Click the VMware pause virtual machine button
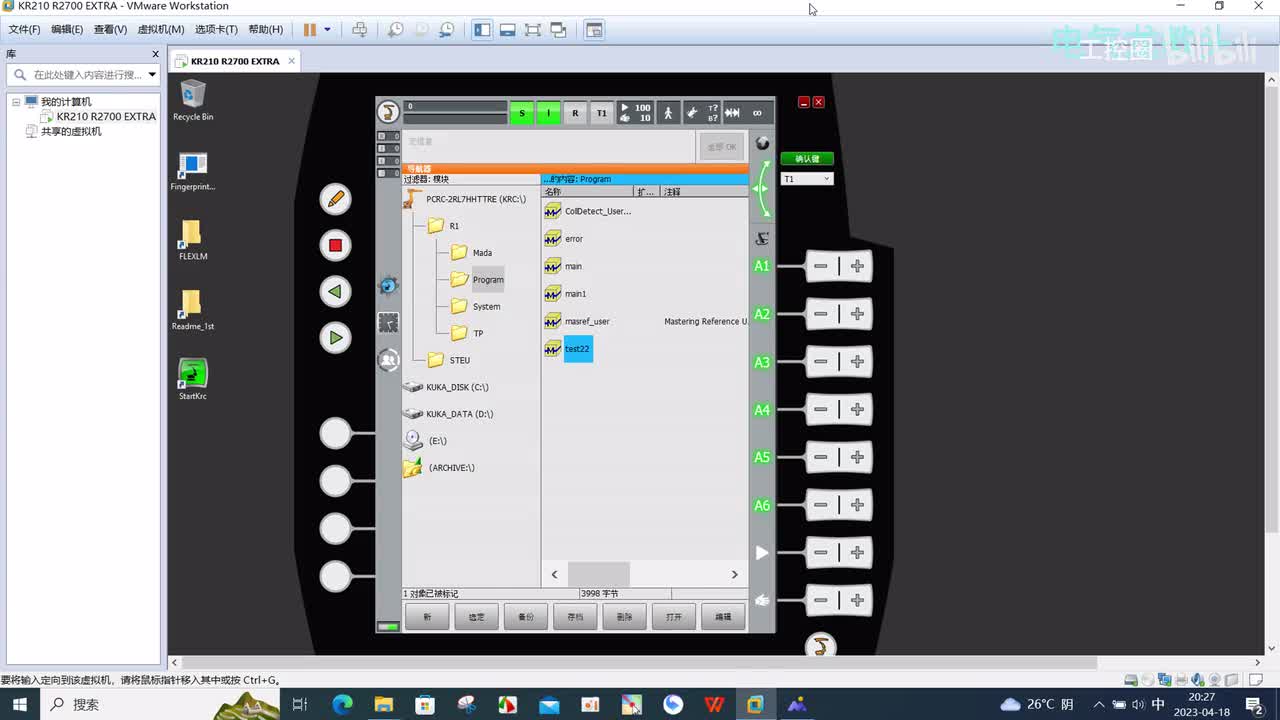The width and height of the screenshot is (1280, 720). point(310,30)
